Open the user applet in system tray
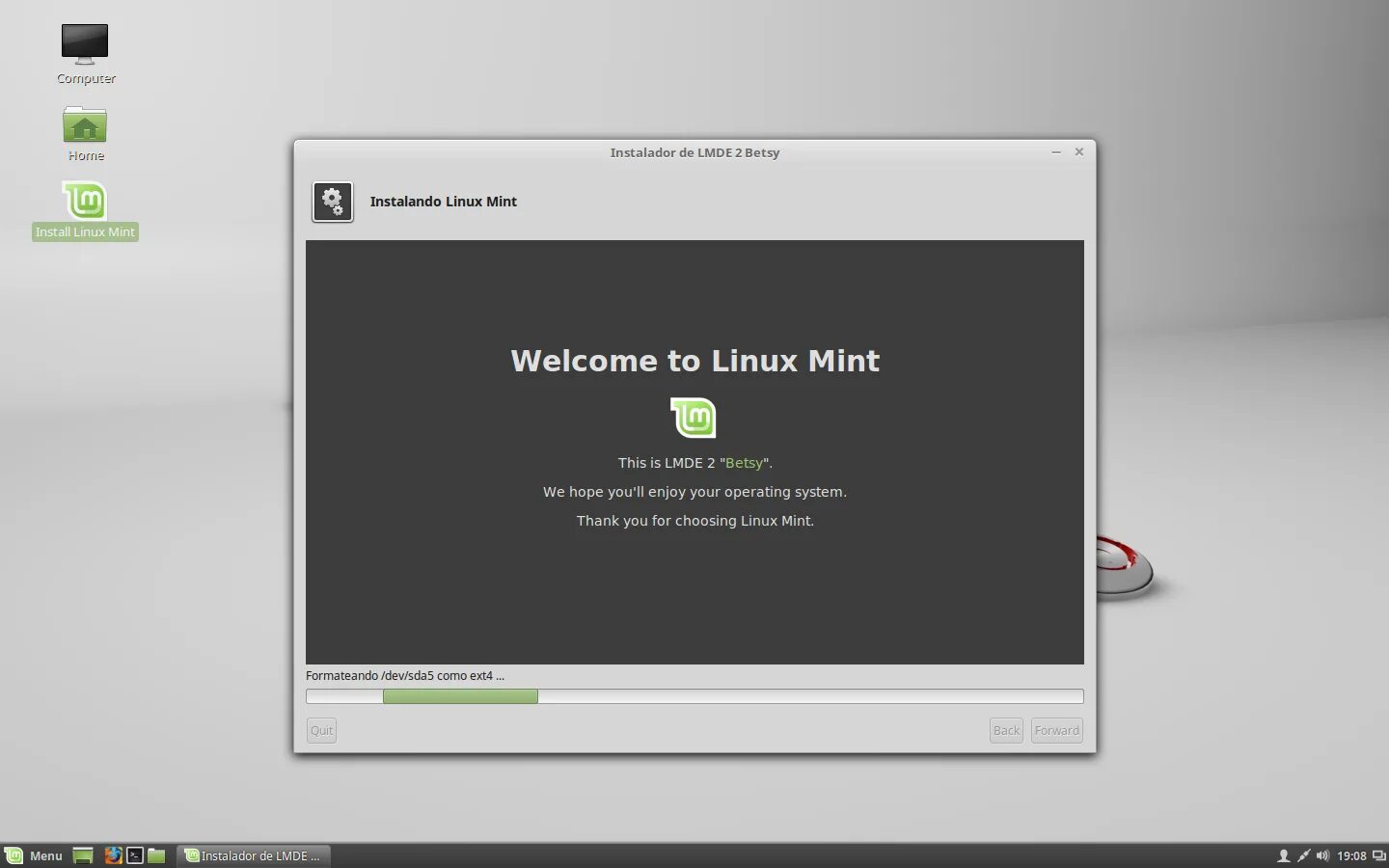Image resolution: width=1389 pixels, height=868 pixels. tap(1284, 855)
